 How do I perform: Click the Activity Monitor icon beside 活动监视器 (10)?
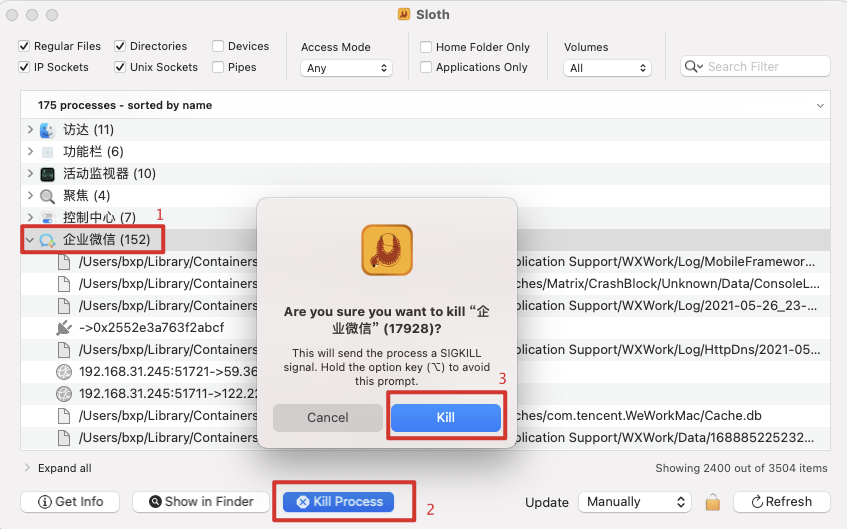[x=48, y=174]
